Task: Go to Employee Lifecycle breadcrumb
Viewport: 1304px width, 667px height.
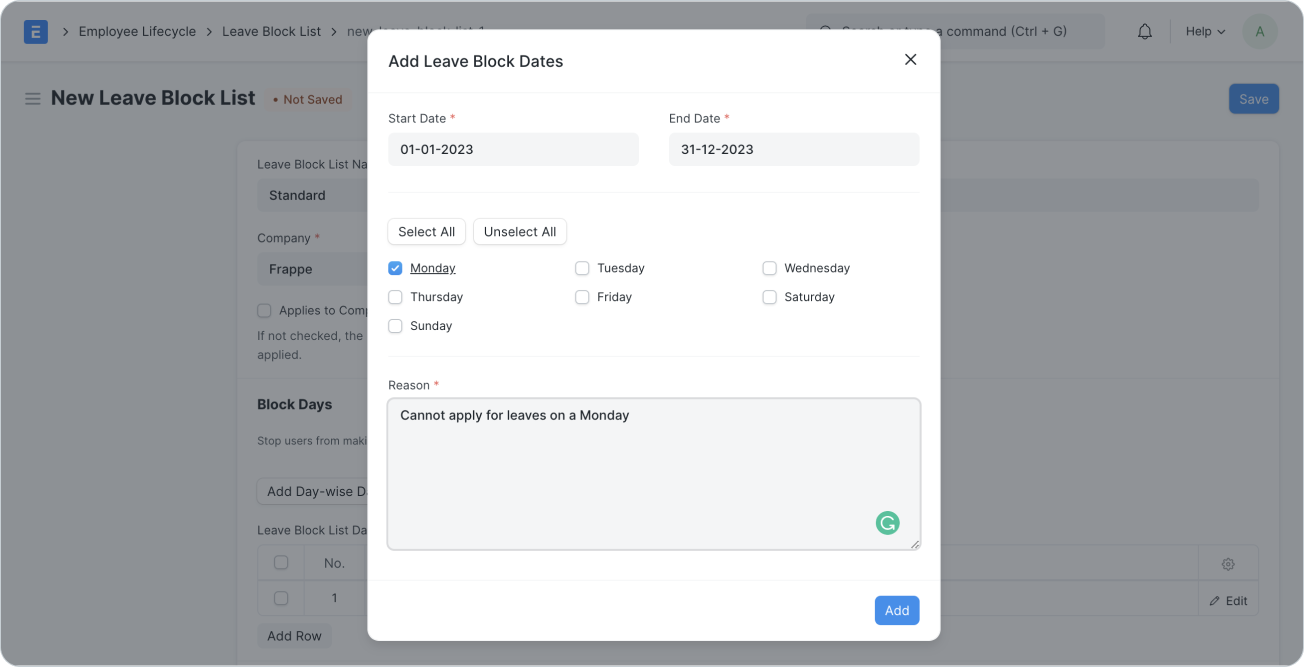Action: 137,31
